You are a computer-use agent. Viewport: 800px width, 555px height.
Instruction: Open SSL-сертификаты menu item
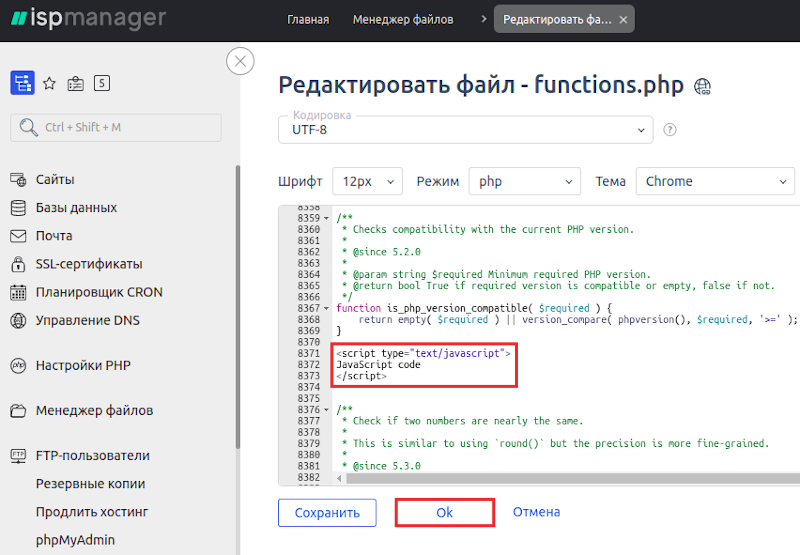89,264
